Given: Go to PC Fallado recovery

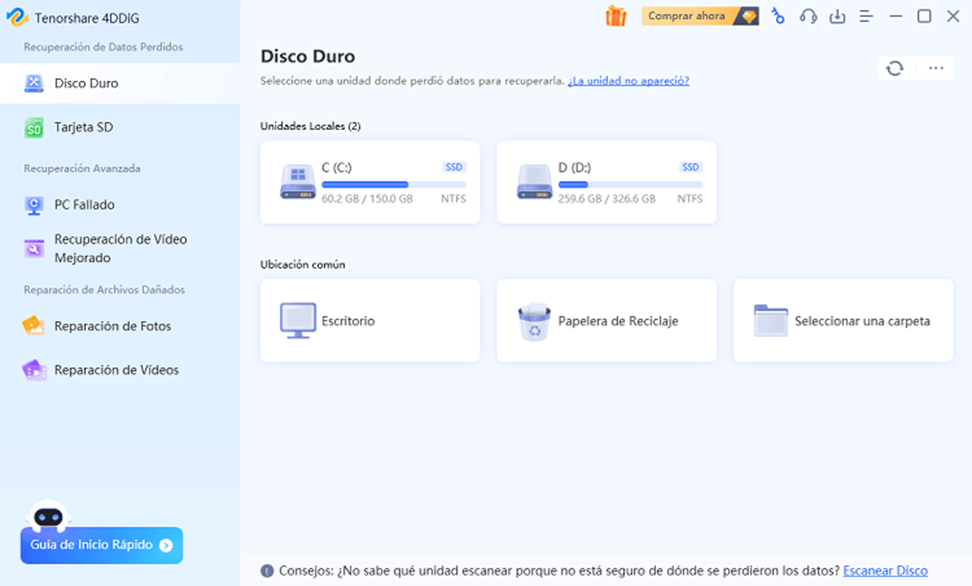Looking at the screenshot, I should (84, 204).
